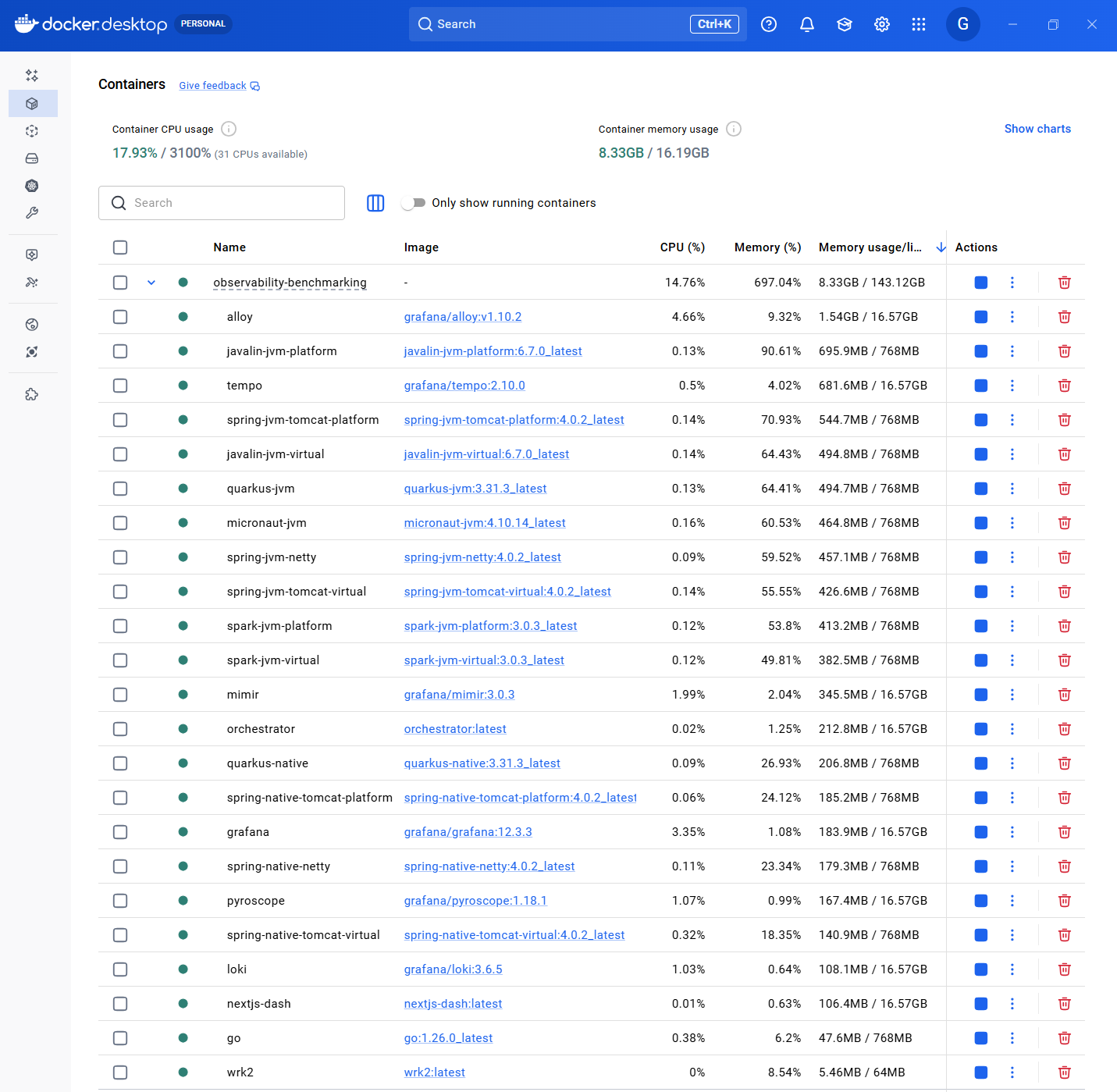Open the notifications bell
This screenshot has height=1092, width=1117.
point(806,24)
